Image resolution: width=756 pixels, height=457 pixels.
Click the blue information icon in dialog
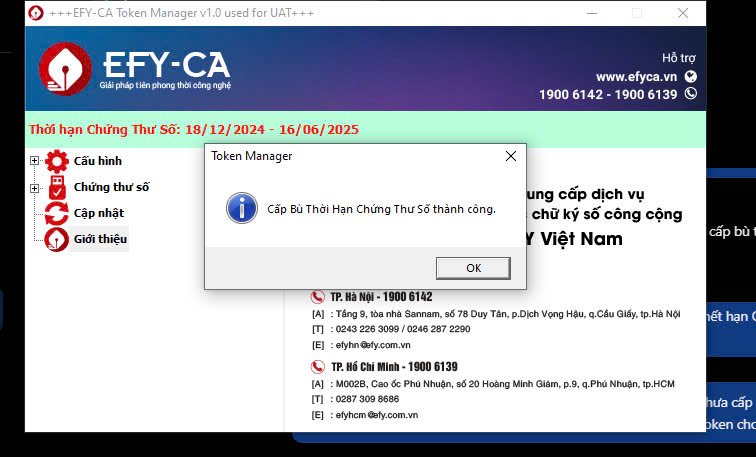click(242, 208)
